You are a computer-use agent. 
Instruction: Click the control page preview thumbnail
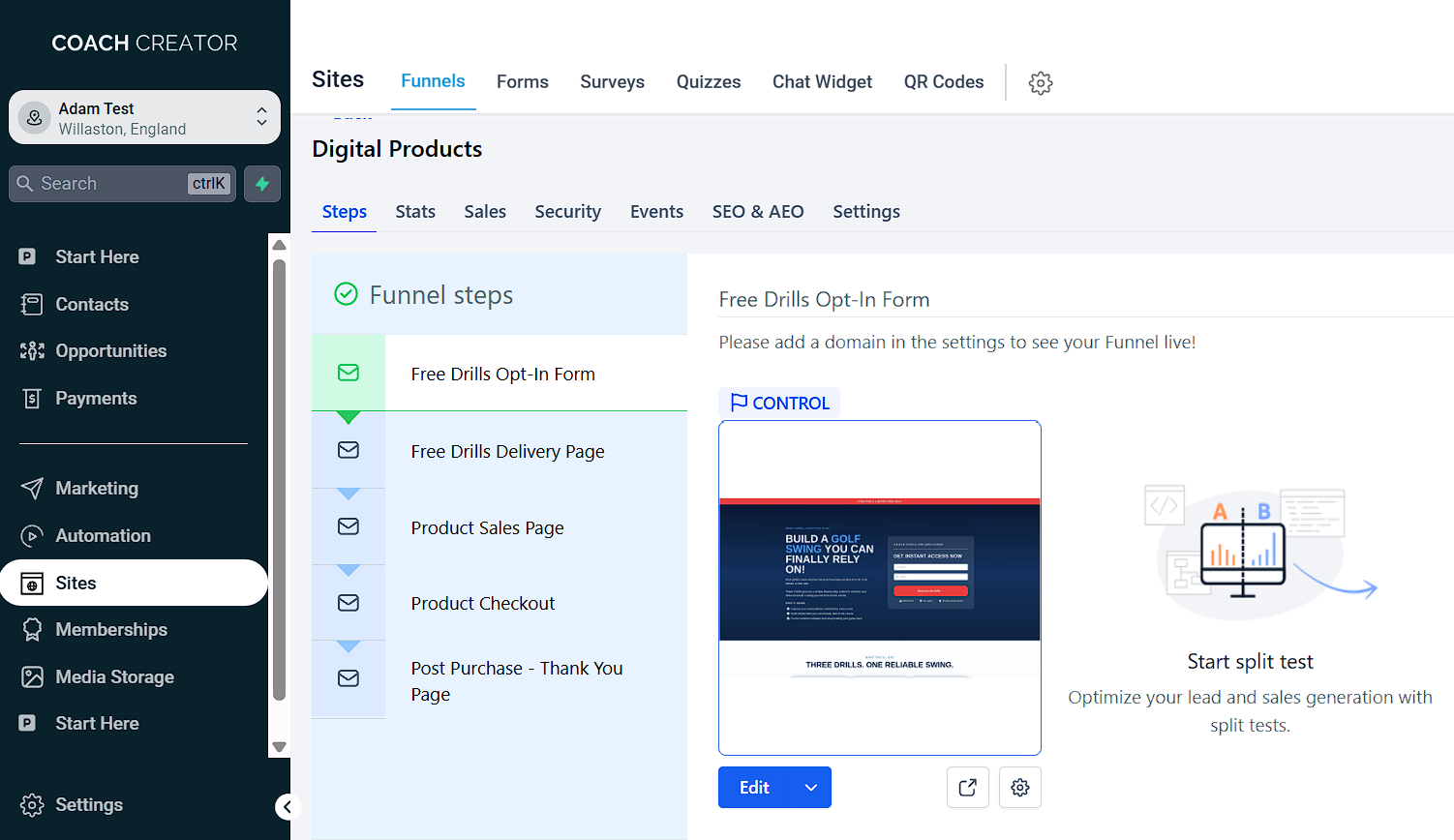coord(880,587)
